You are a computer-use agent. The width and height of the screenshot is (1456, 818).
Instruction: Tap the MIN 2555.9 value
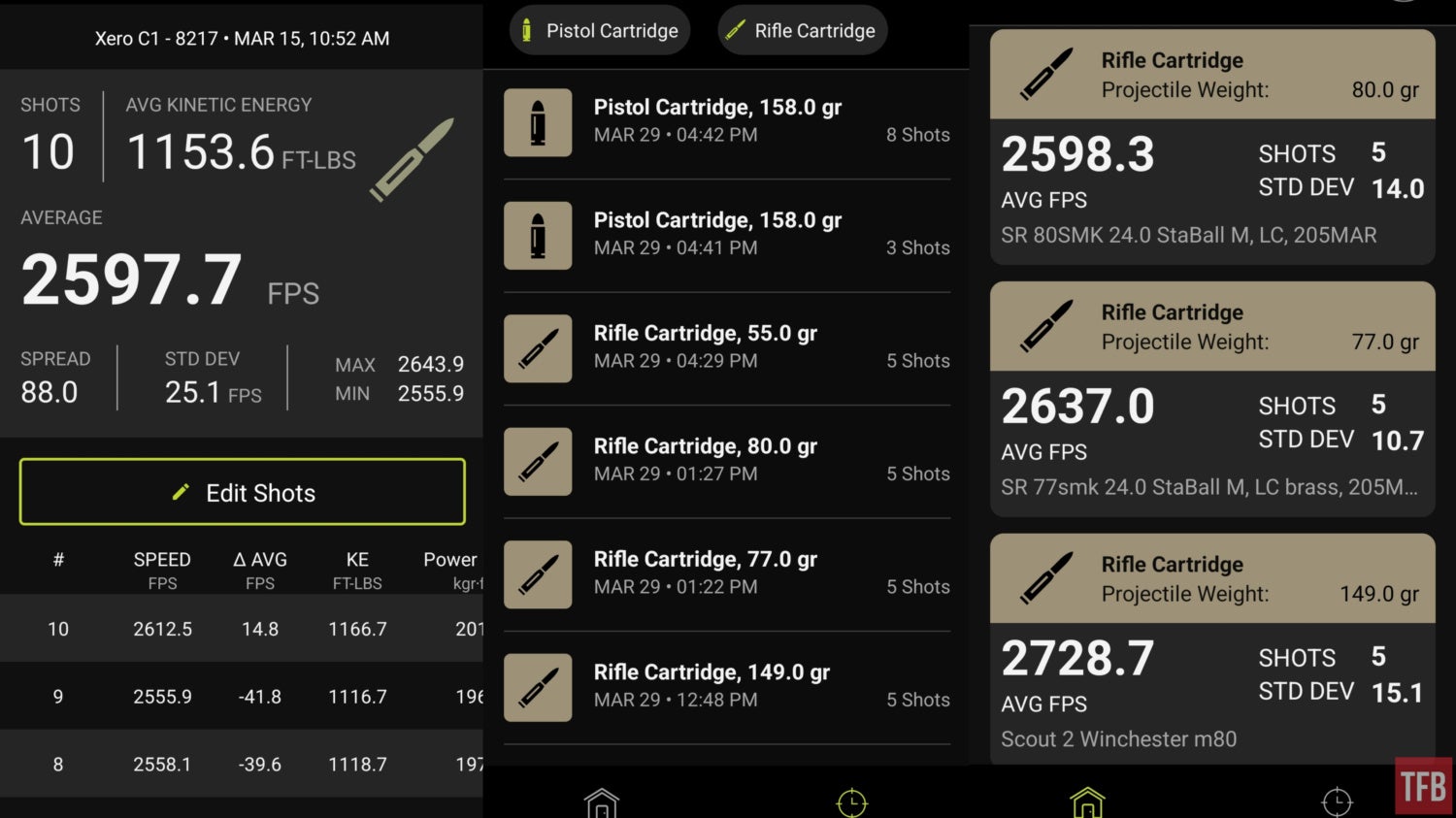[x=431, y=393]
